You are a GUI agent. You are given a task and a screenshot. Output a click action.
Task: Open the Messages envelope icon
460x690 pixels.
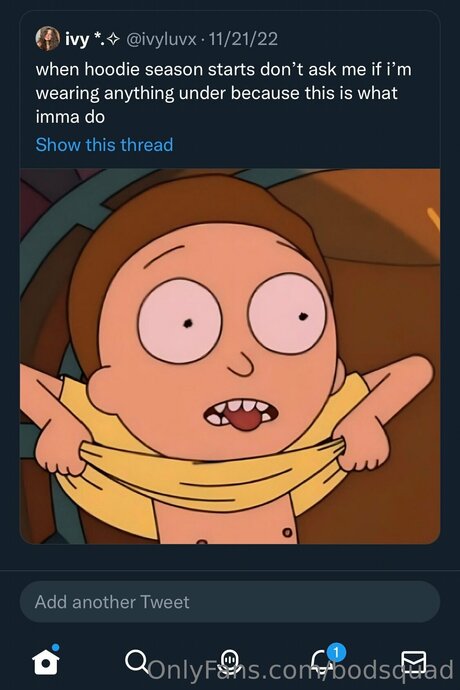point(413,662)
